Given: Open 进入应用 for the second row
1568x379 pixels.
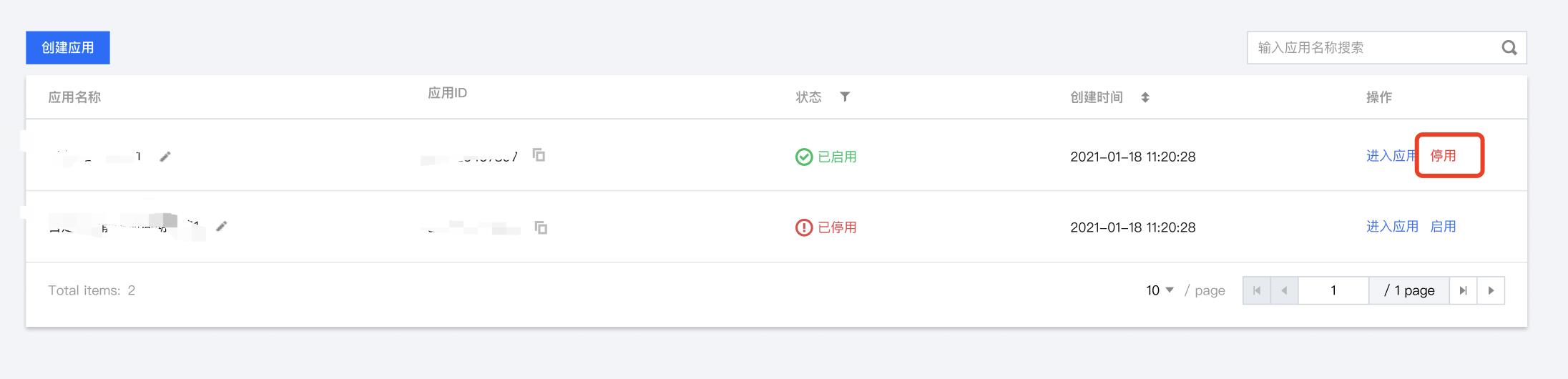Looking at the screenshot, I should pyautogui.click(x=1392, y=227).
